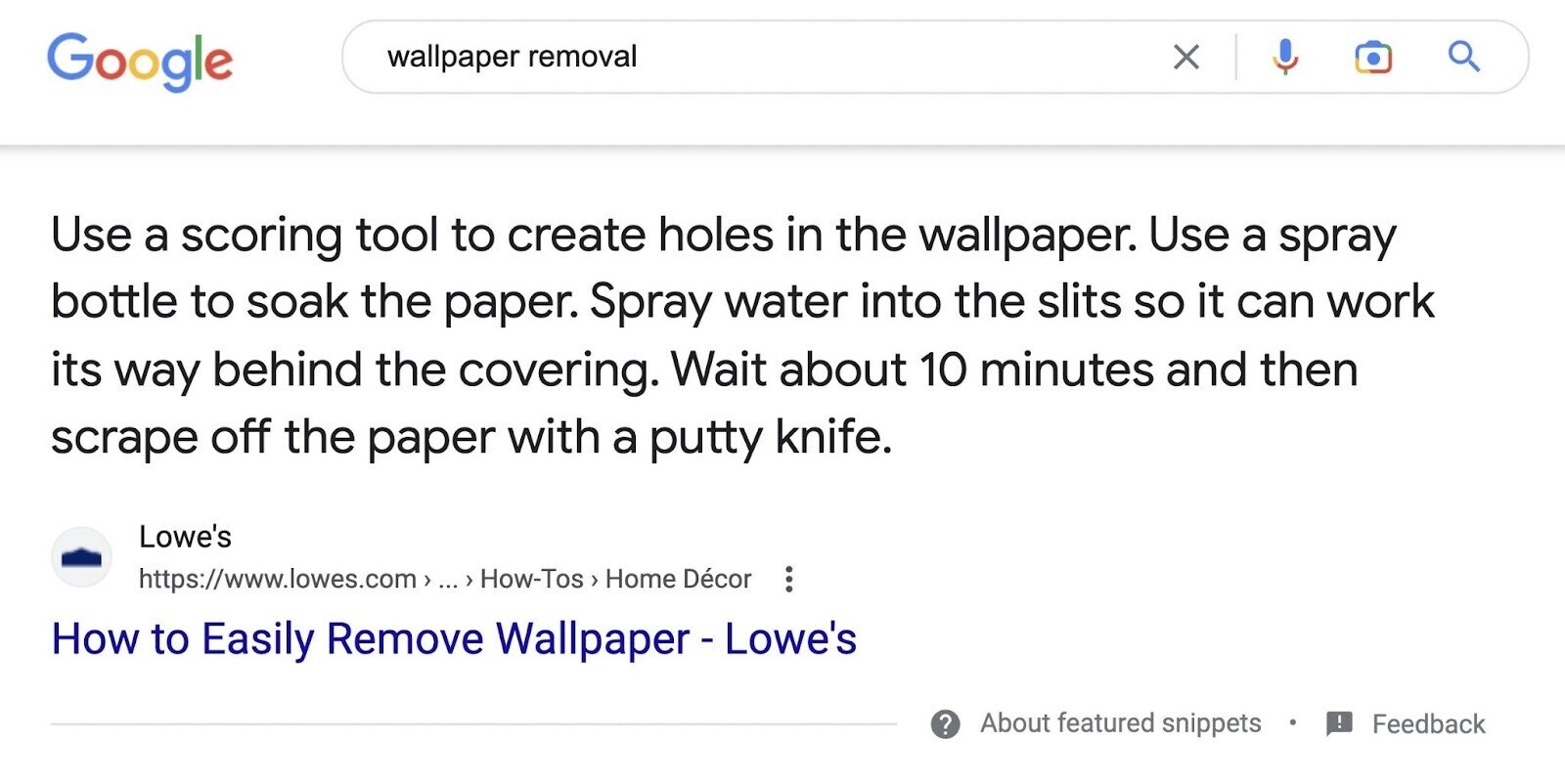
Task: Click the question mark help icon
Action: click(945, 724)
